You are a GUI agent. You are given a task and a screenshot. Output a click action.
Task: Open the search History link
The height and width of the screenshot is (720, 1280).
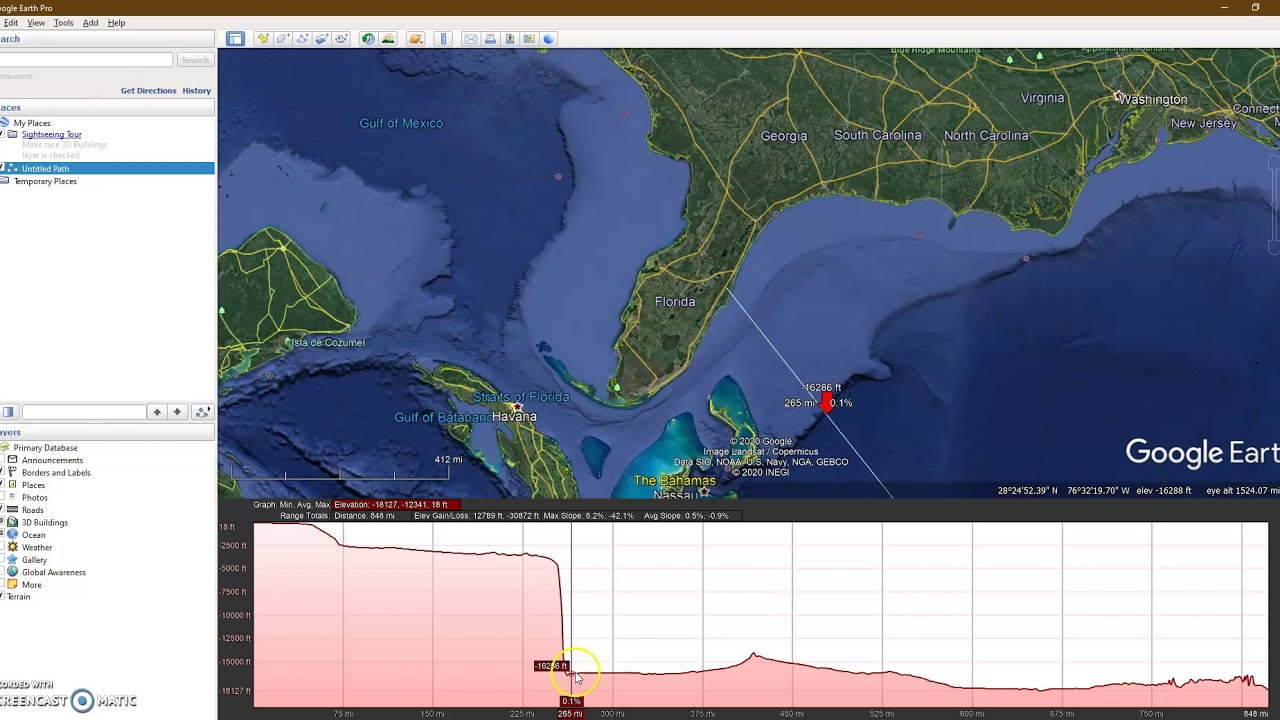click(196, 91)
